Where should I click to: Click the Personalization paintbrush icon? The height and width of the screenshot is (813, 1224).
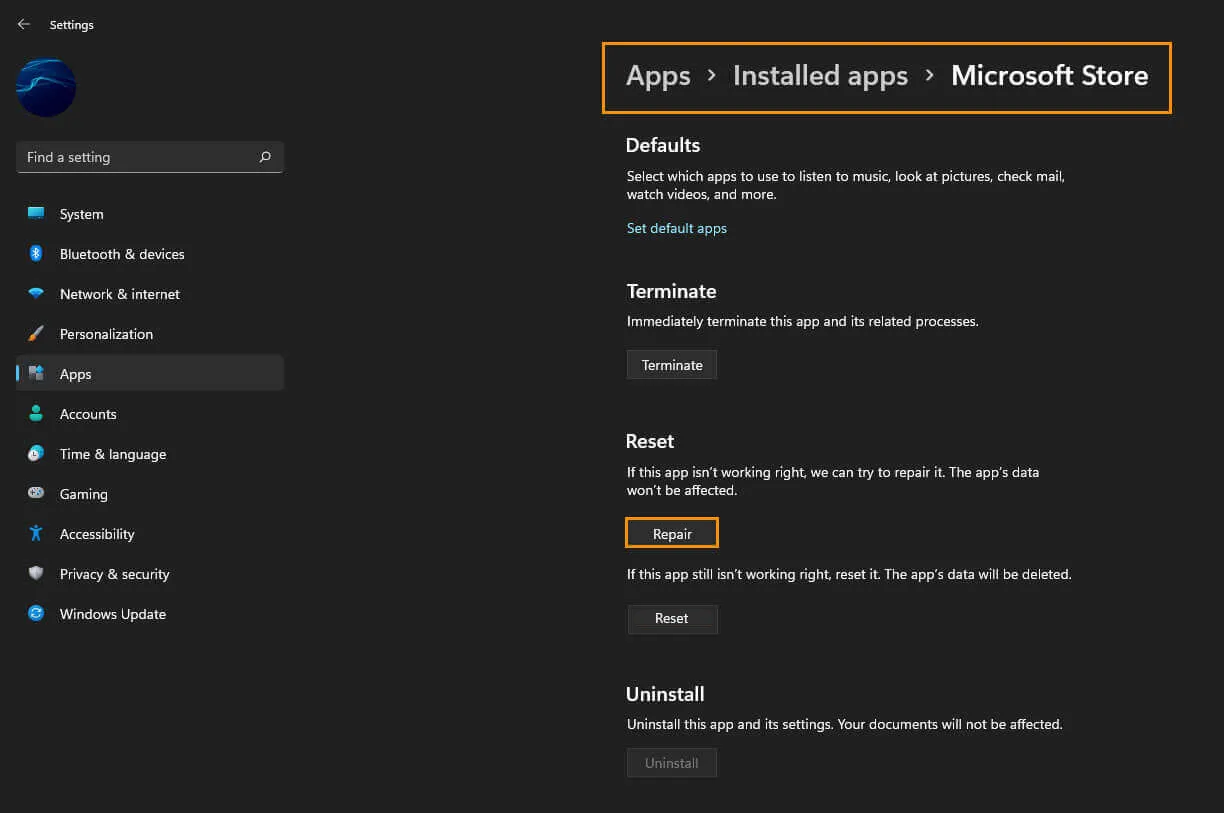[x=36, y=334]
